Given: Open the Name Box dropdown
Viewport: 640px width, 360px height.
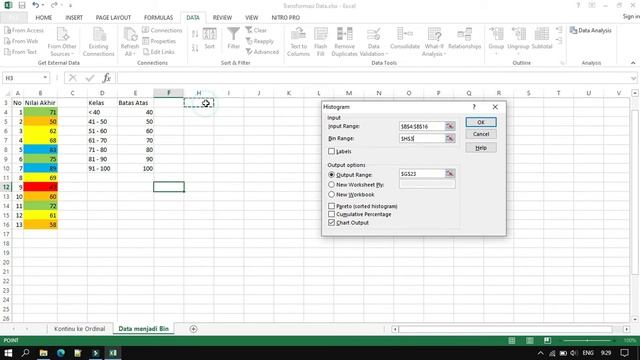Looking at the screenshot, I should [x=45, y=78].
